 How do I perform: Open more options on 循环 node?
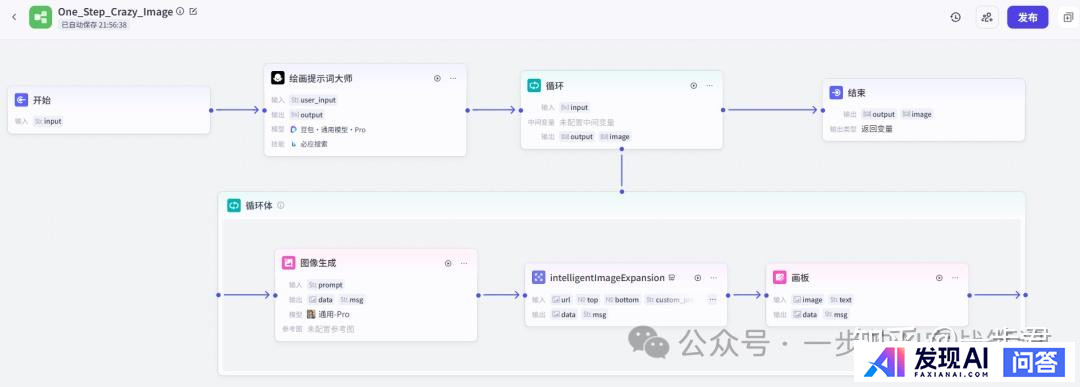709,85
